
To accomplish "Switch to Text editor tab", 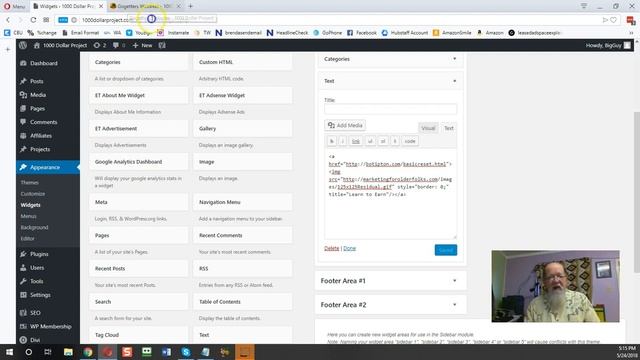I will [x=449, y=128].
